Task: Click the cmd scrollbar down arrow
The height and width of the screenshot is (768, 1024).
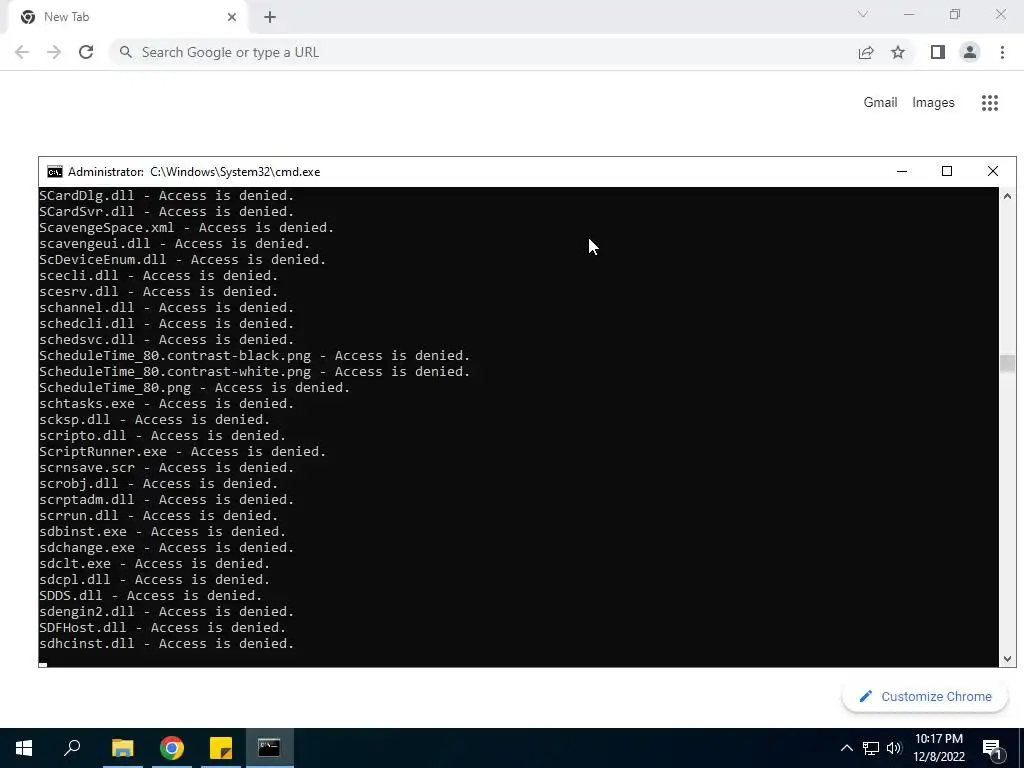Action: pos(1007,659)
